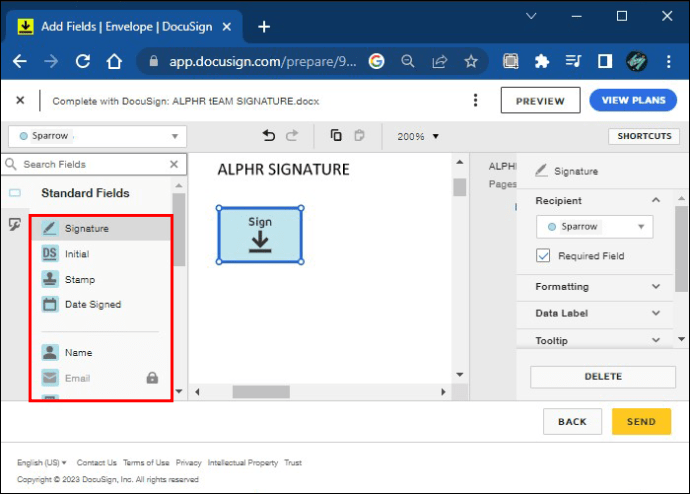Select the Initial field DS icon

[49, 254]
